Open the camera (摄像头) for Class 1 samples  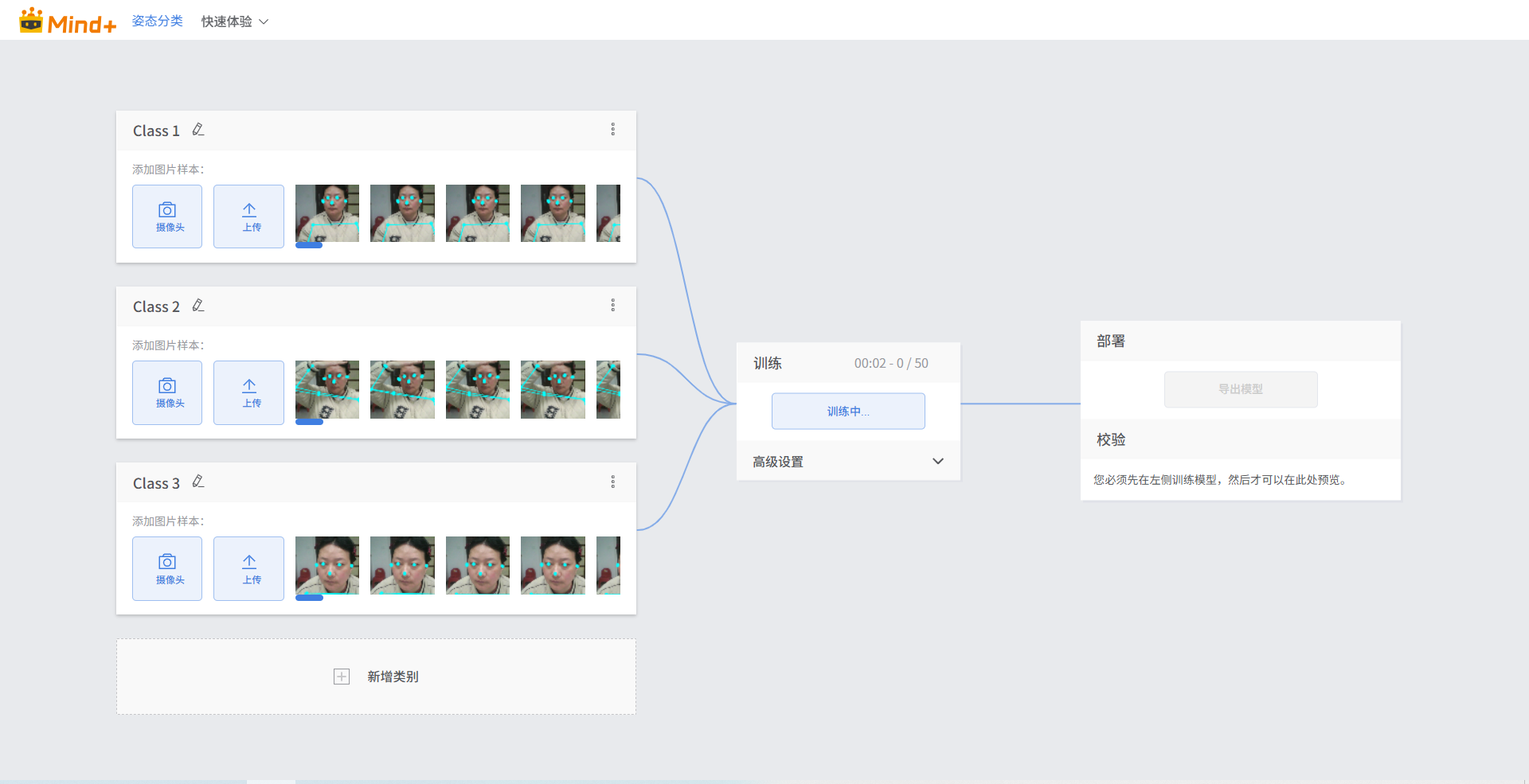click(x=167, y=216)
